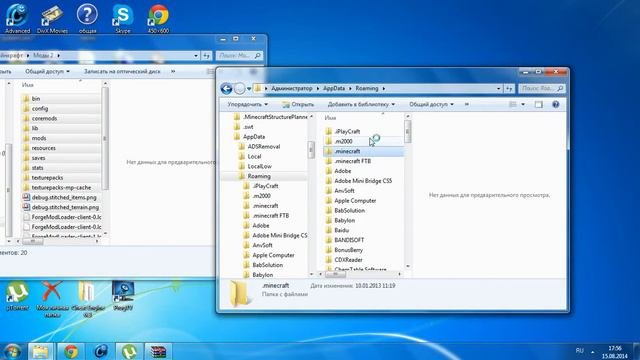The height and width of the screenshot is (360, 640).
Task: Open the view options dropdown arrow
Action: (x=523, y=104)
